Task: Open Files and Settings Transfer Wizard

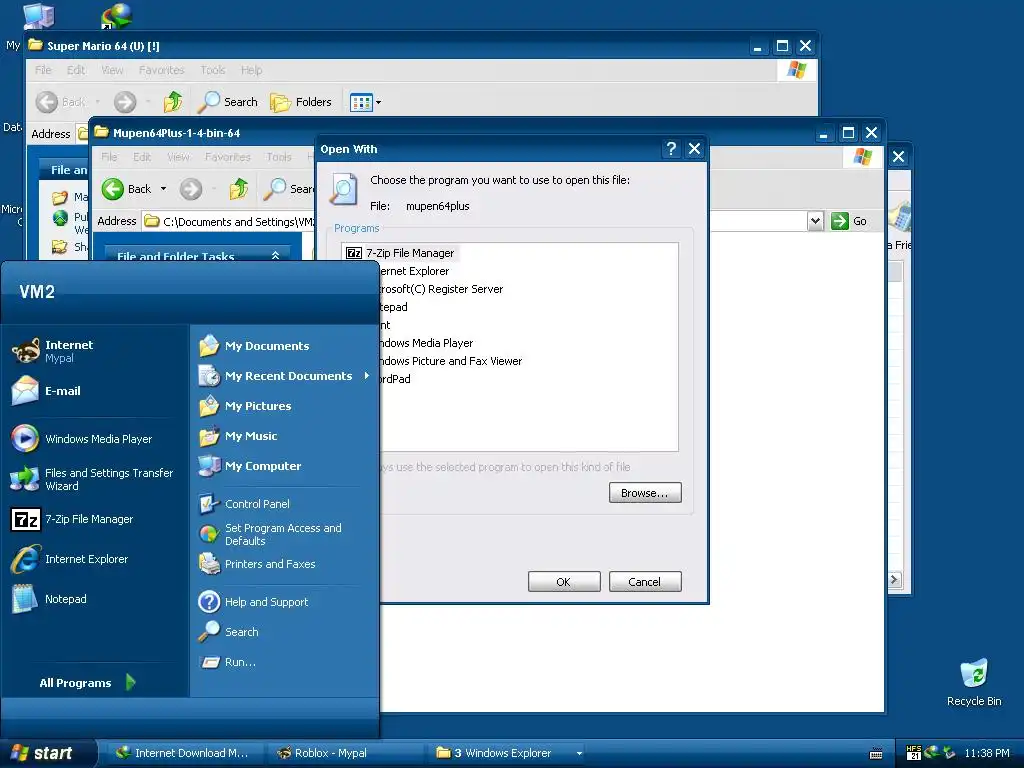Action: point(92,479)
